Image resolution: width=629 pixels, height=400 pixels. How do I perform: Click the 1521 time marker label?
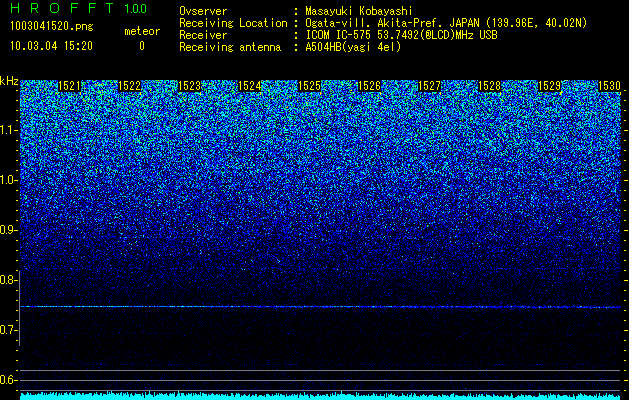coord(69,86)
